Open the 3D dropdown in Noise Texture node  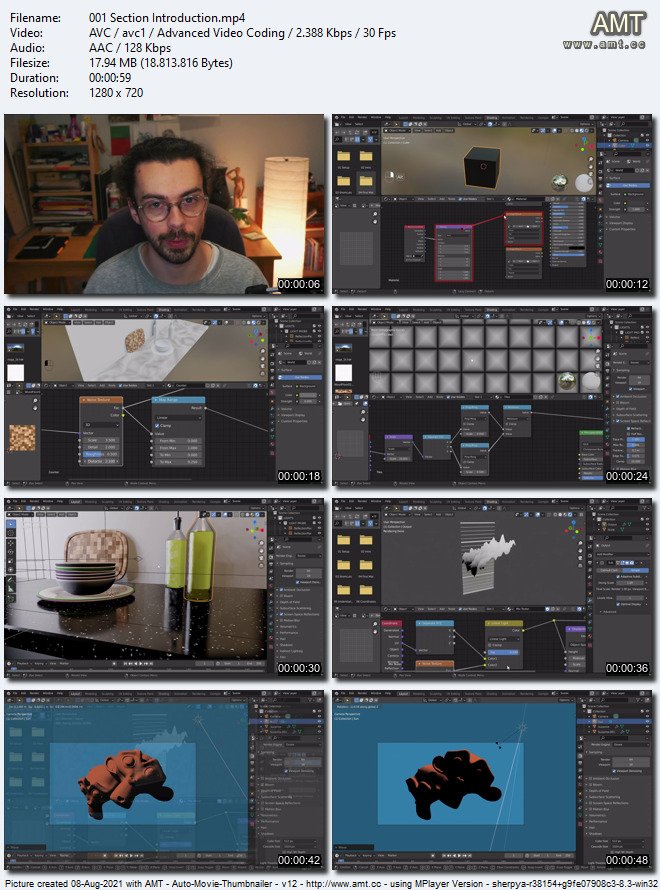(x=101, y=425)
